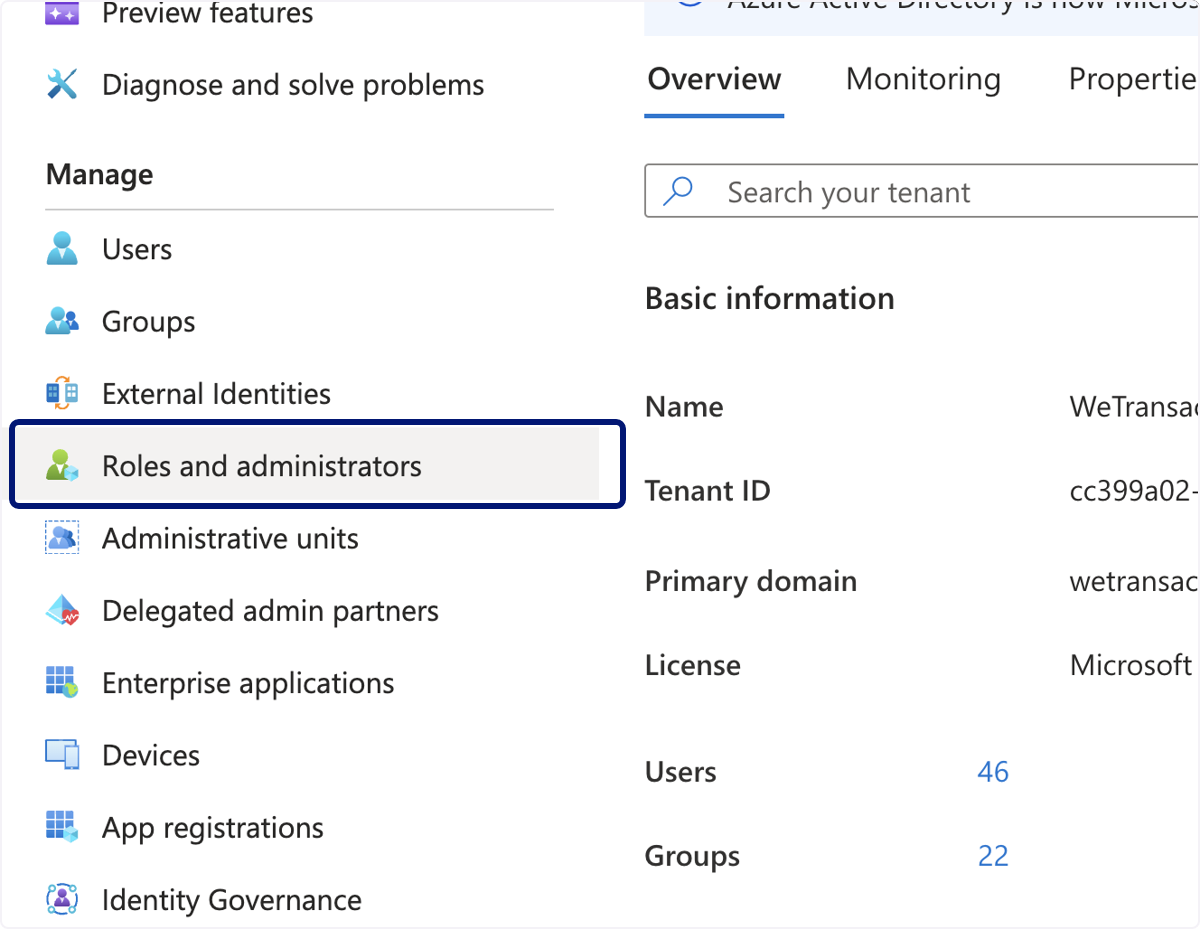
Task: Click the Enterprise applications grid icon
Action: pos(62,683)
